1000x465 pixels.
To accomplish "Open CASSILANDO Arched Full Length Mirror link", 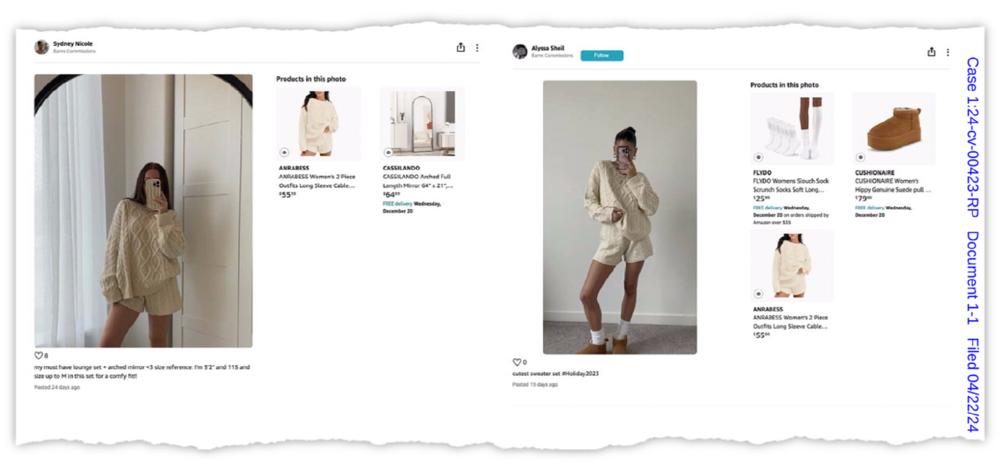I will (x=418, y=181).
